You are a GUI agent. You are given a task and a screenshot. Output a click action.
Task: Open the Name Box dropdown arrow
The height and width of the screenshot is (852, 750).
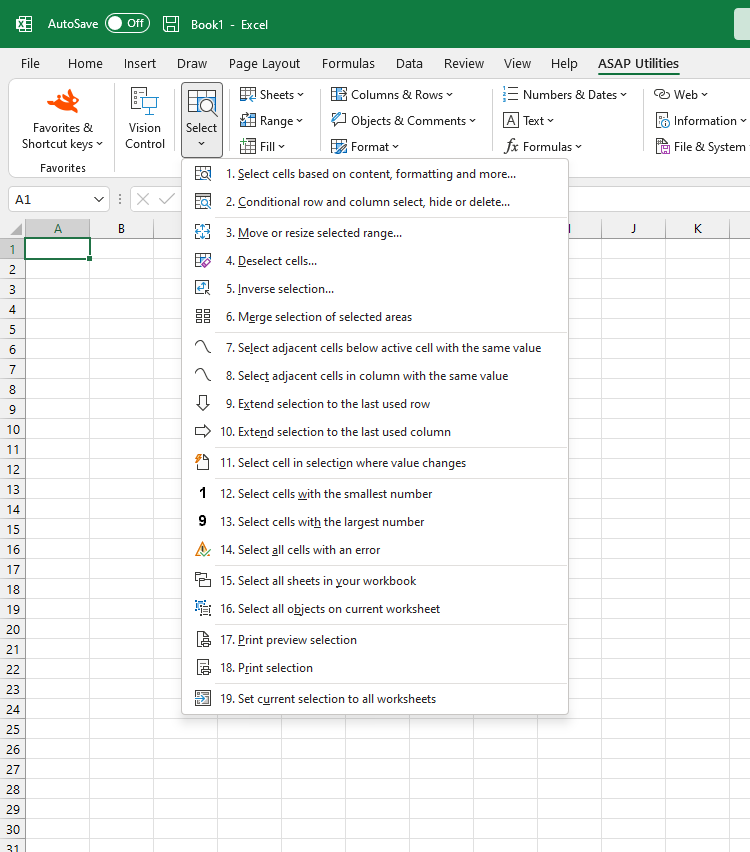(x=99, y=199)
